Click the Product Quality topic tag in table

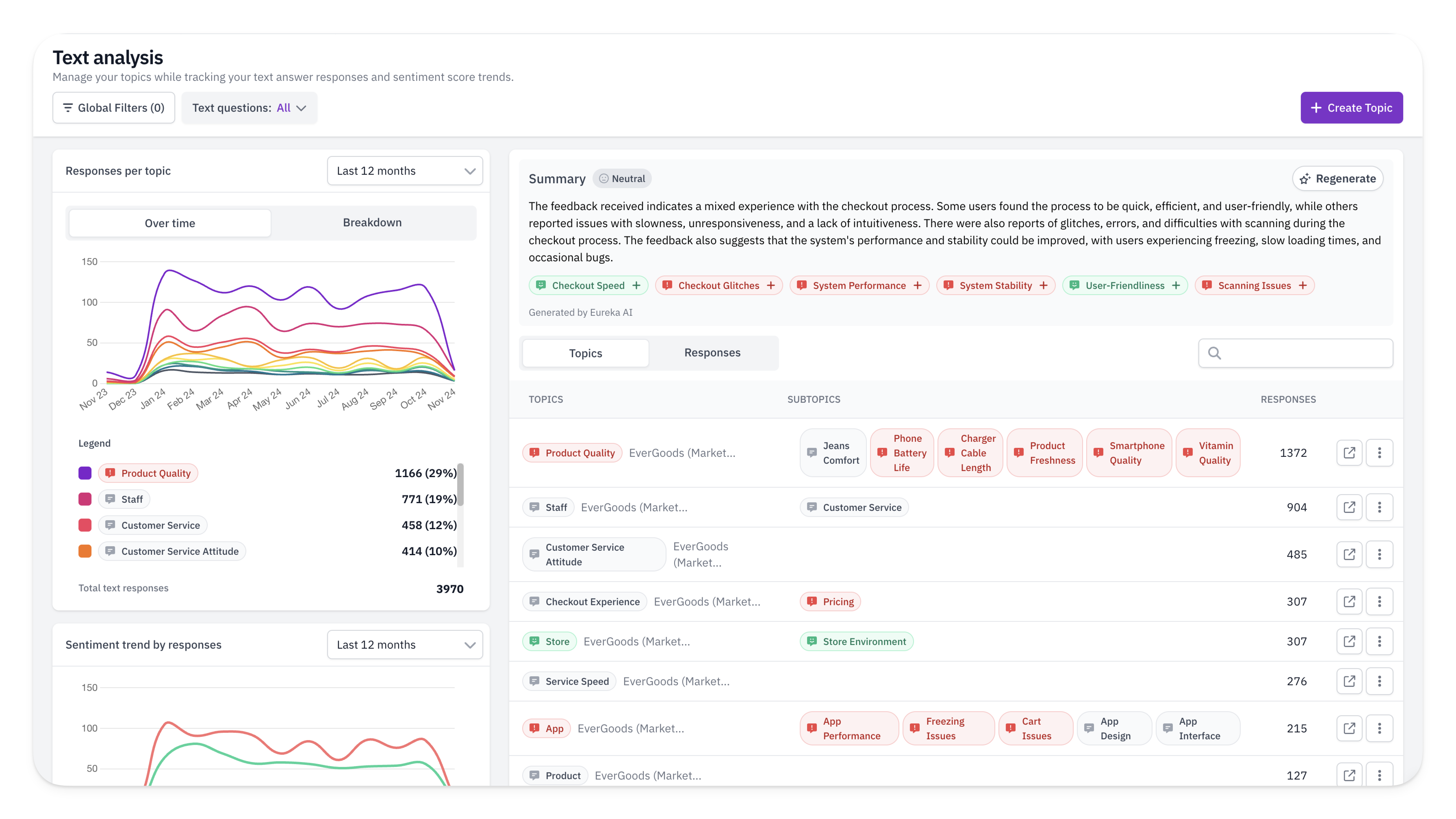[x=572, y=453]
